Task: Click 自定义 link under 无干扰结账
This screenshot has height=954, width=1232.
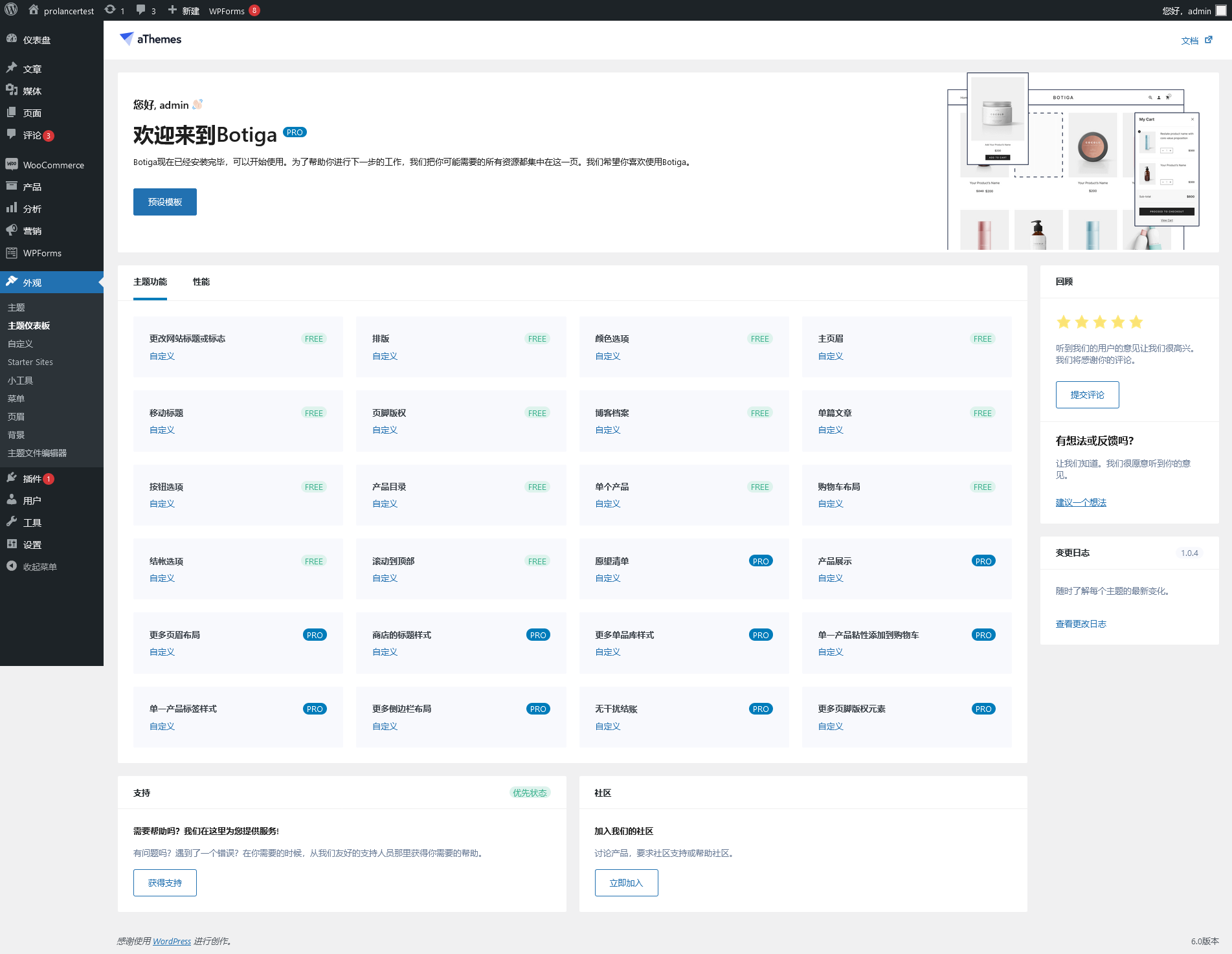Action: tap(607, 726)
